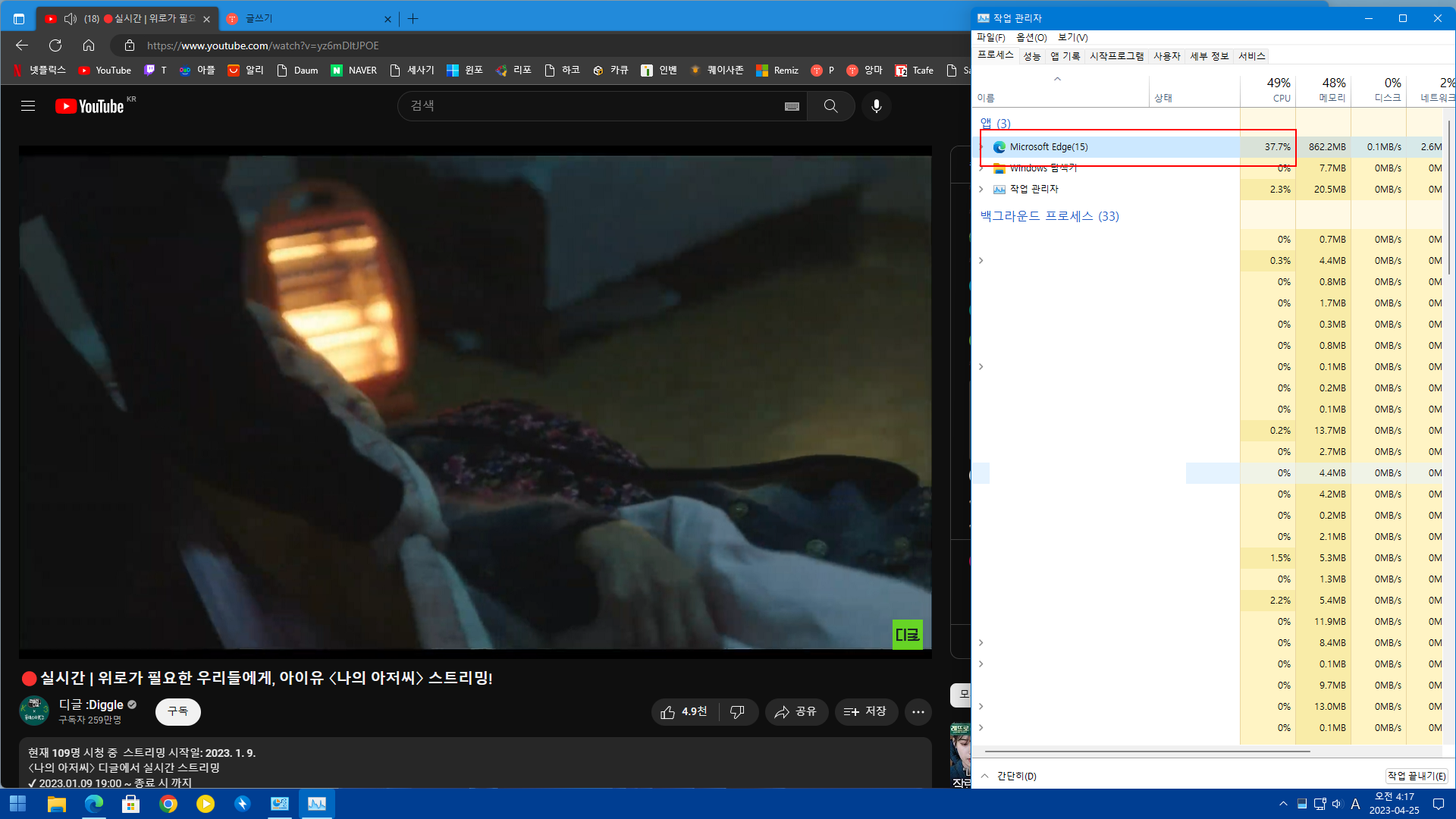Expand the 작업 관리자 process row
This screenshot has width=1456, height=819.
(981, 190)
